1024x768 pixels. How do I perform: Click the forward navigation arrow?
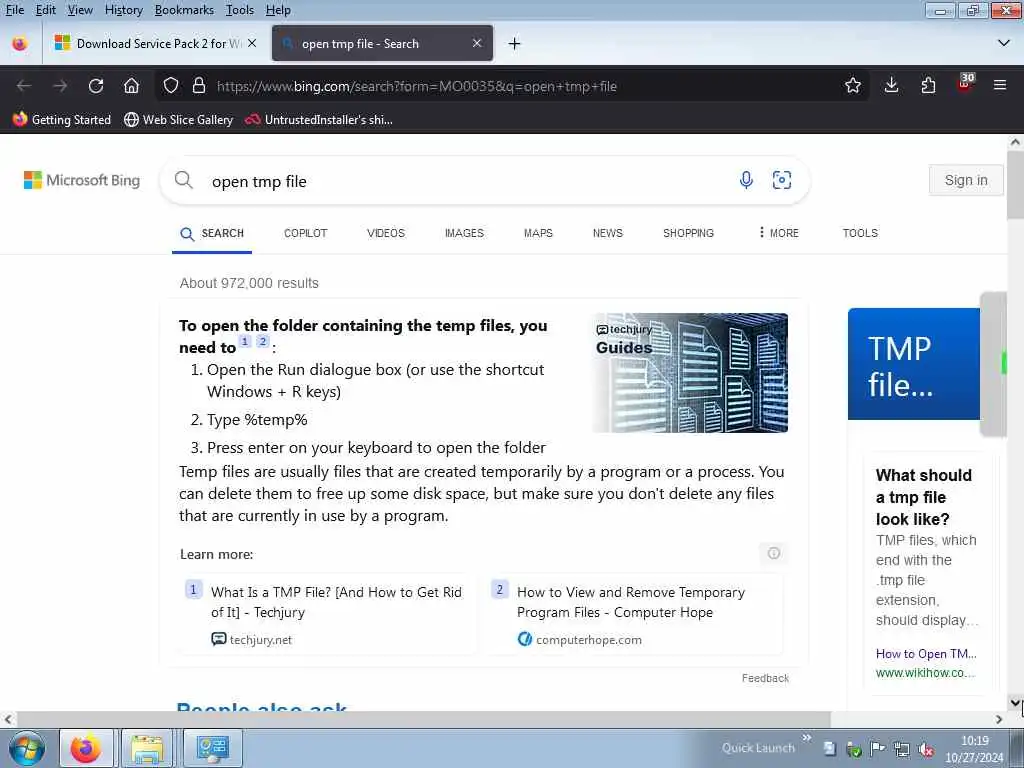point(60,86)
